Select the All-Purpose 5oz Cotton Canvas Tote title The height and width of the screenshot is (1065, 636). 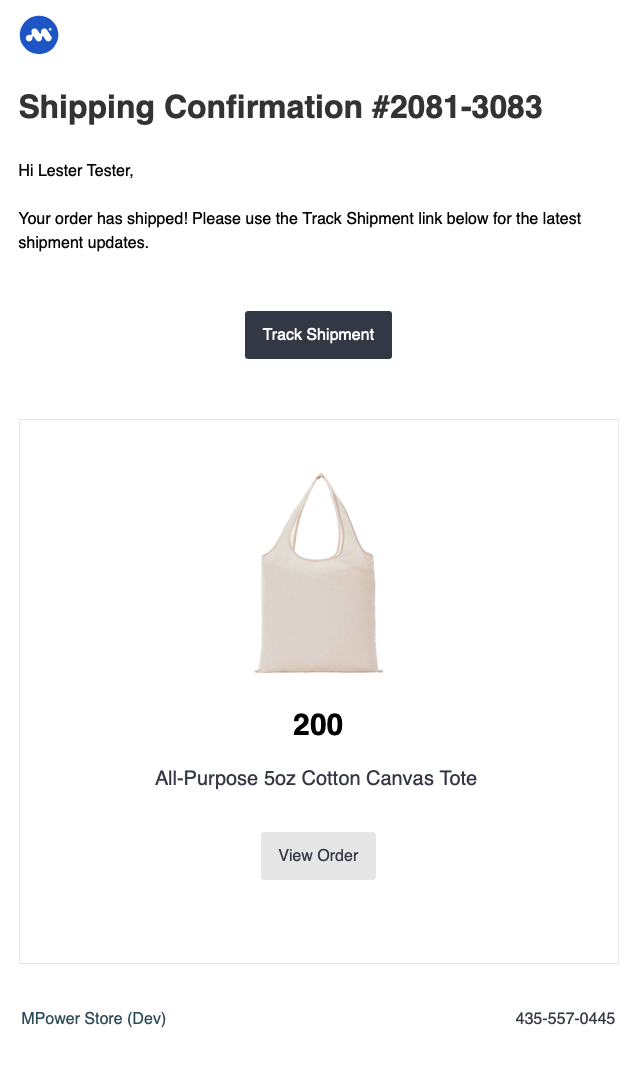click(x=316, y=778)
